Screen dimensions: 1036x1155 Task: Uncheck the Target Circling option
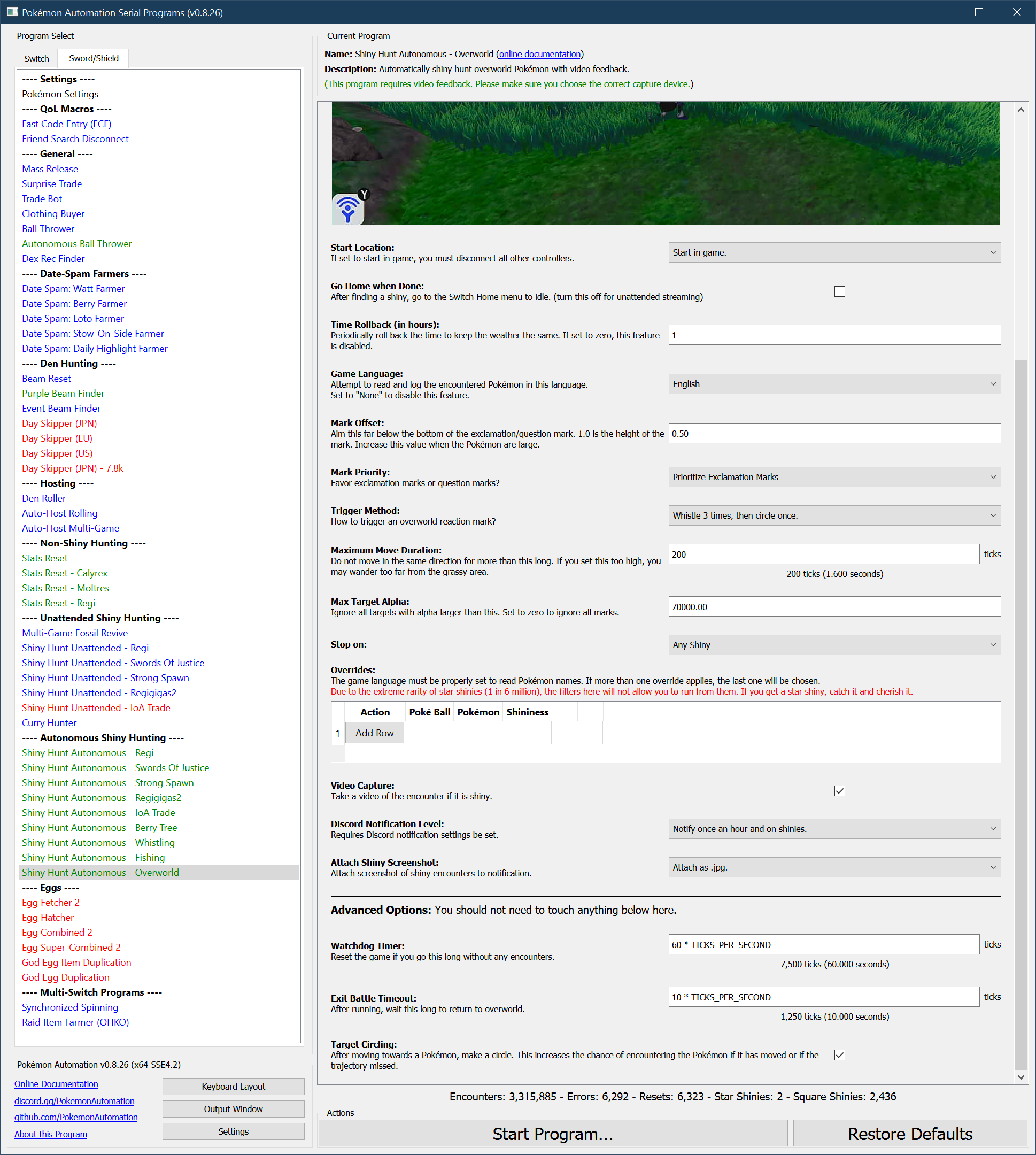[839, 1055]
